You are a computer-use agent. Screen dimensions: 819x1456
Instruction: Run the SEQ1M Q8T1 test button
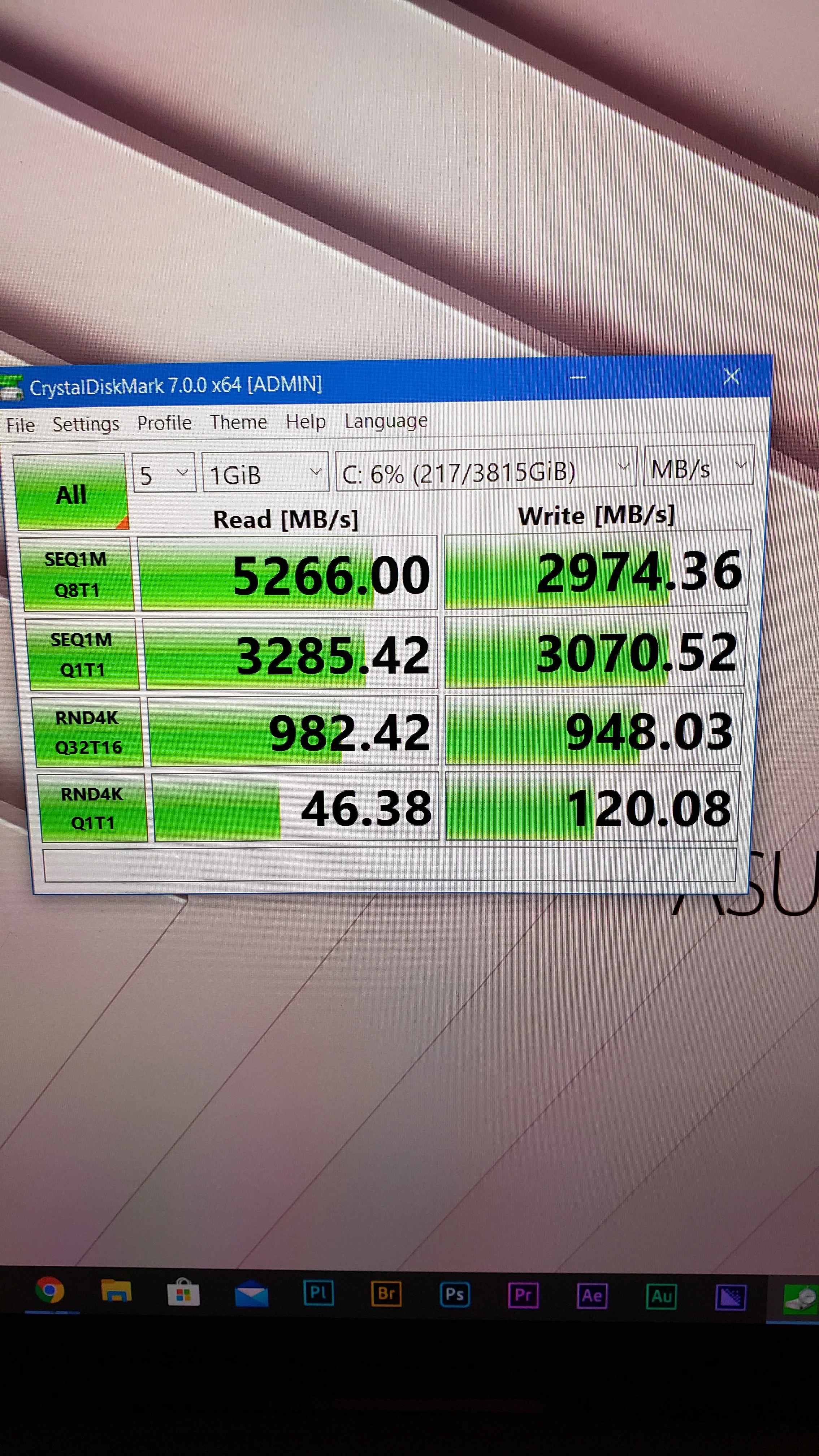tap(77, 574)
